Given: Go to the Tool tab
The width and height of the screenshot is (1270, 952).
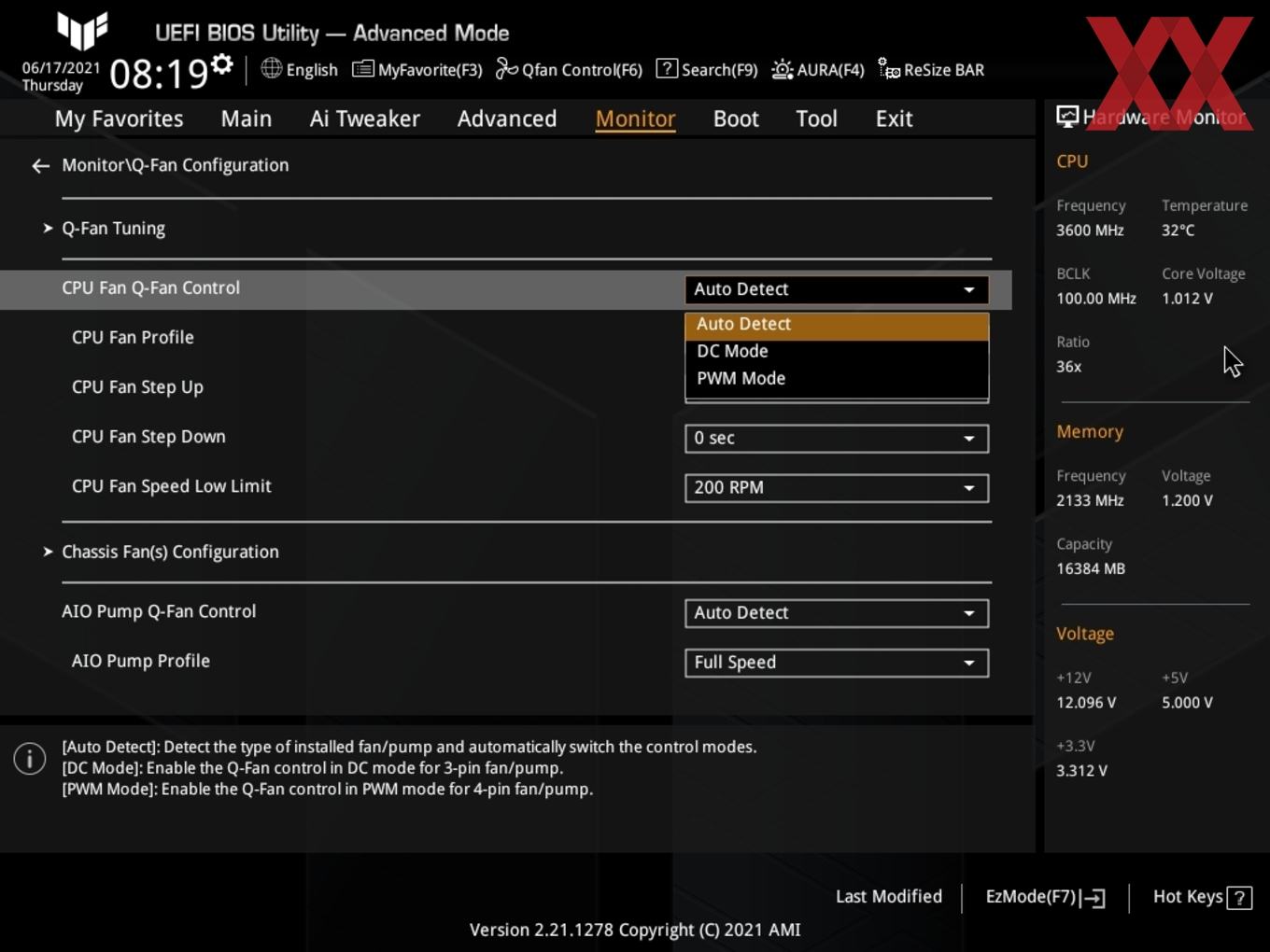Looking at the screenshot, I should coord(816,119).
